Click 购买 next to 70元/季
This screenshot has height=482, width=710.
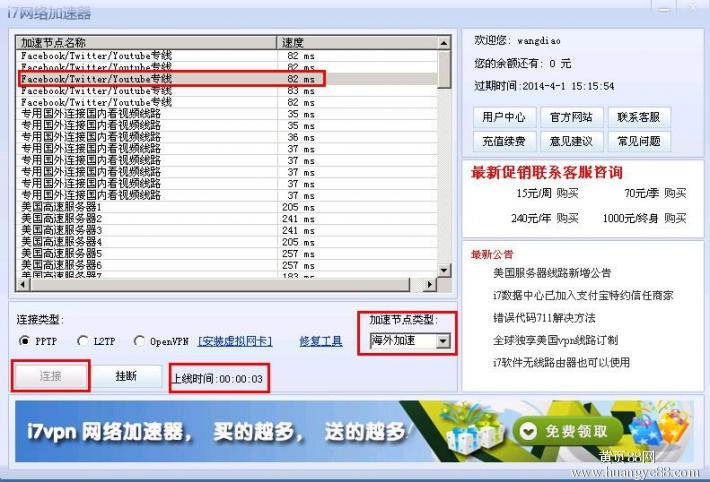coord(675,193)
